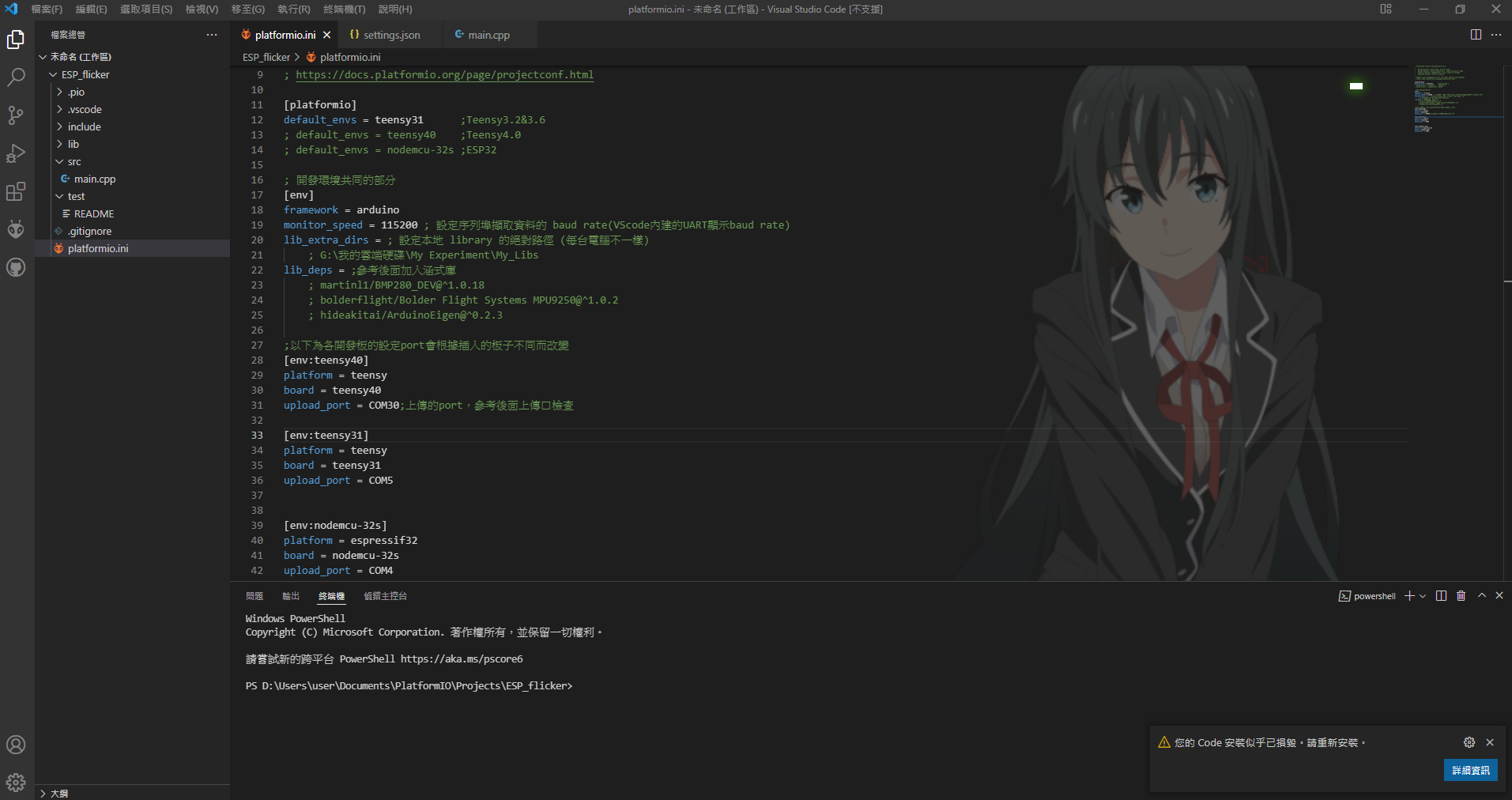Switch to the Problems panel tab

coord(255,596)
